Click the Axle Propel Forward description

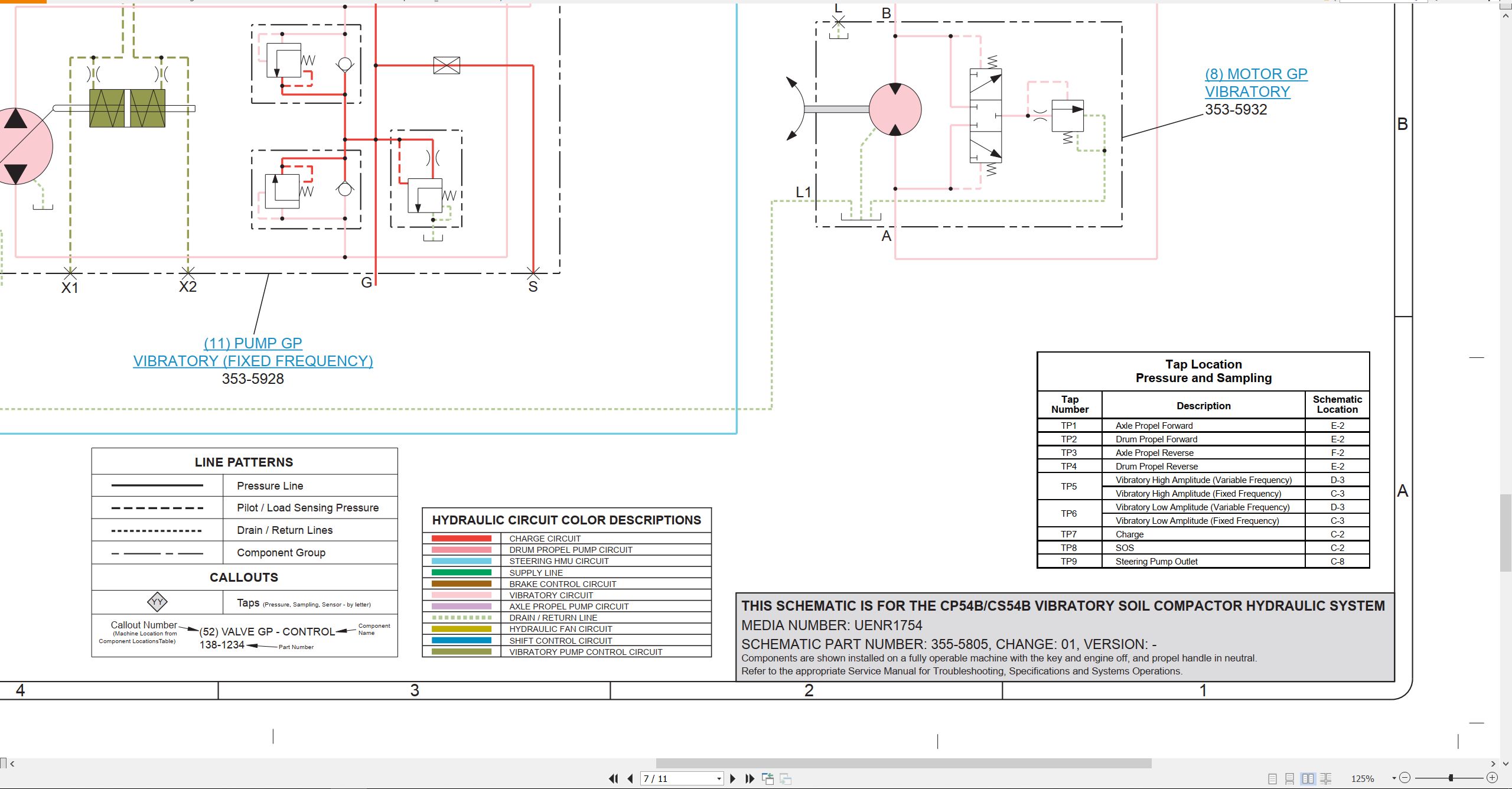click(1154, 425)
